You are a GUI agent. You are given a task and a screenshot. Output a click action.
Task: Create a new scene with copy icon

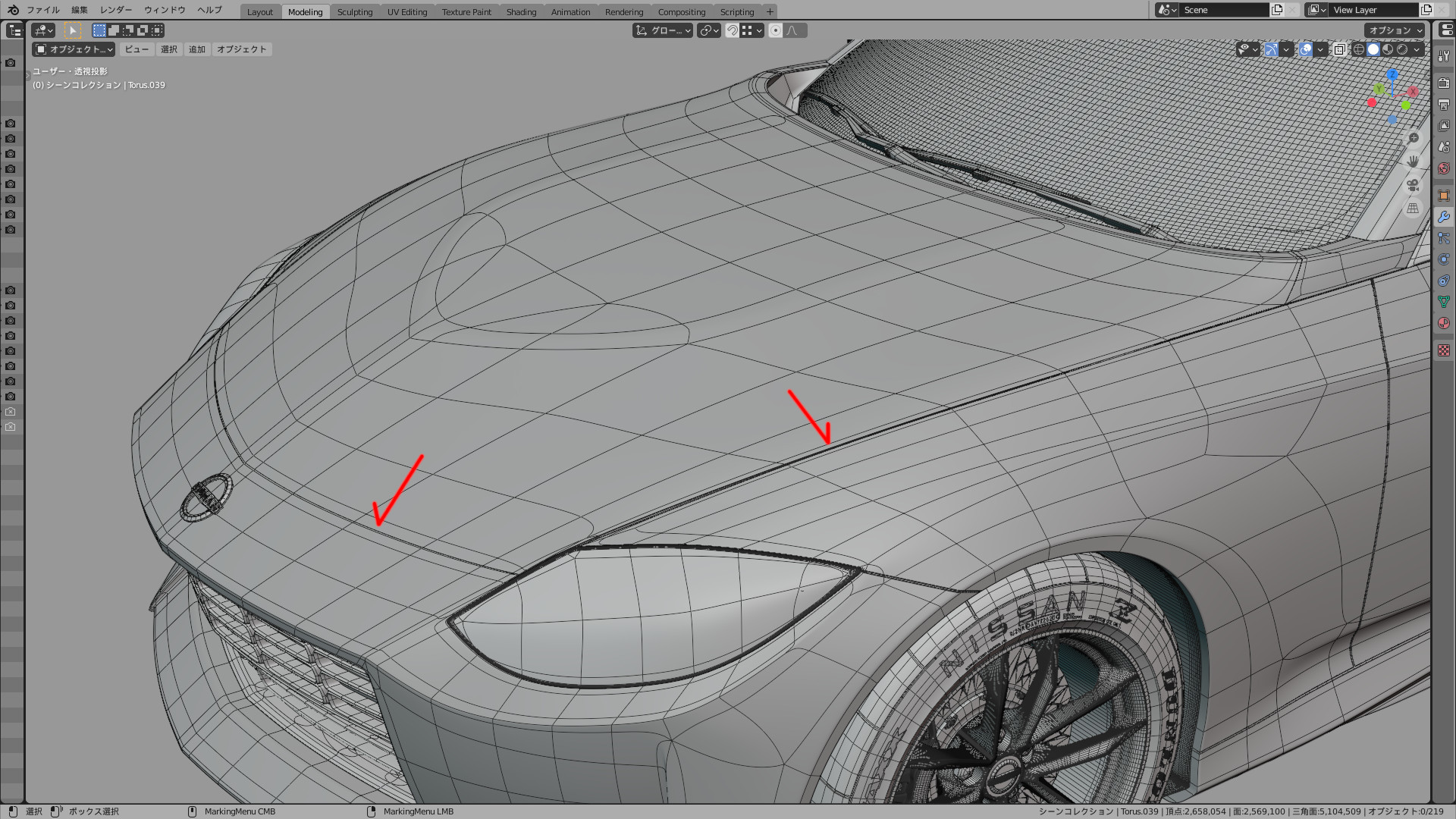[1277, 10]
